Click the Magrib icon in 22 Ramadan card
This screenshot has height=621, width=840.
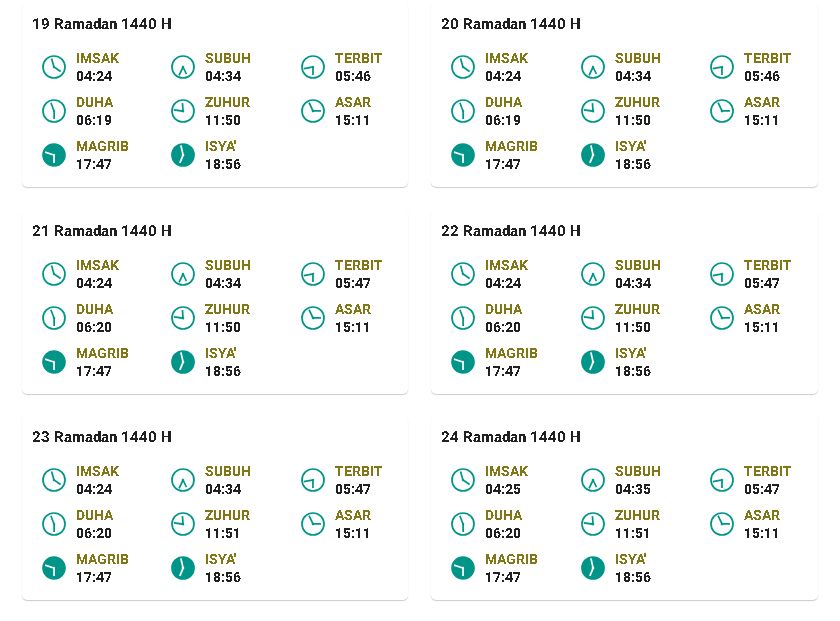(463, 362)
